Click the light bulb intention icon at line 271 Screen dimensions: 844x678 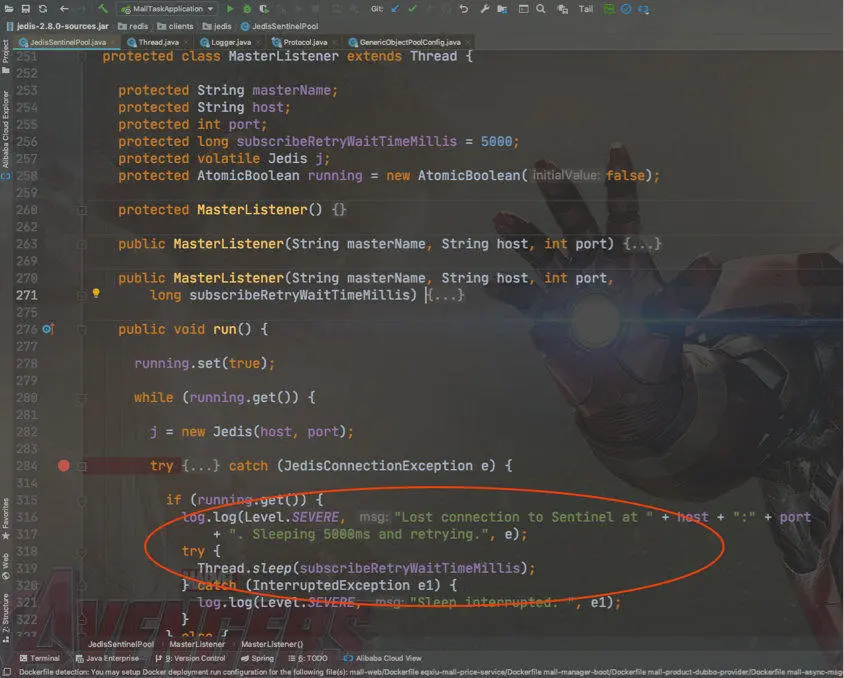[x=96, y=293]
